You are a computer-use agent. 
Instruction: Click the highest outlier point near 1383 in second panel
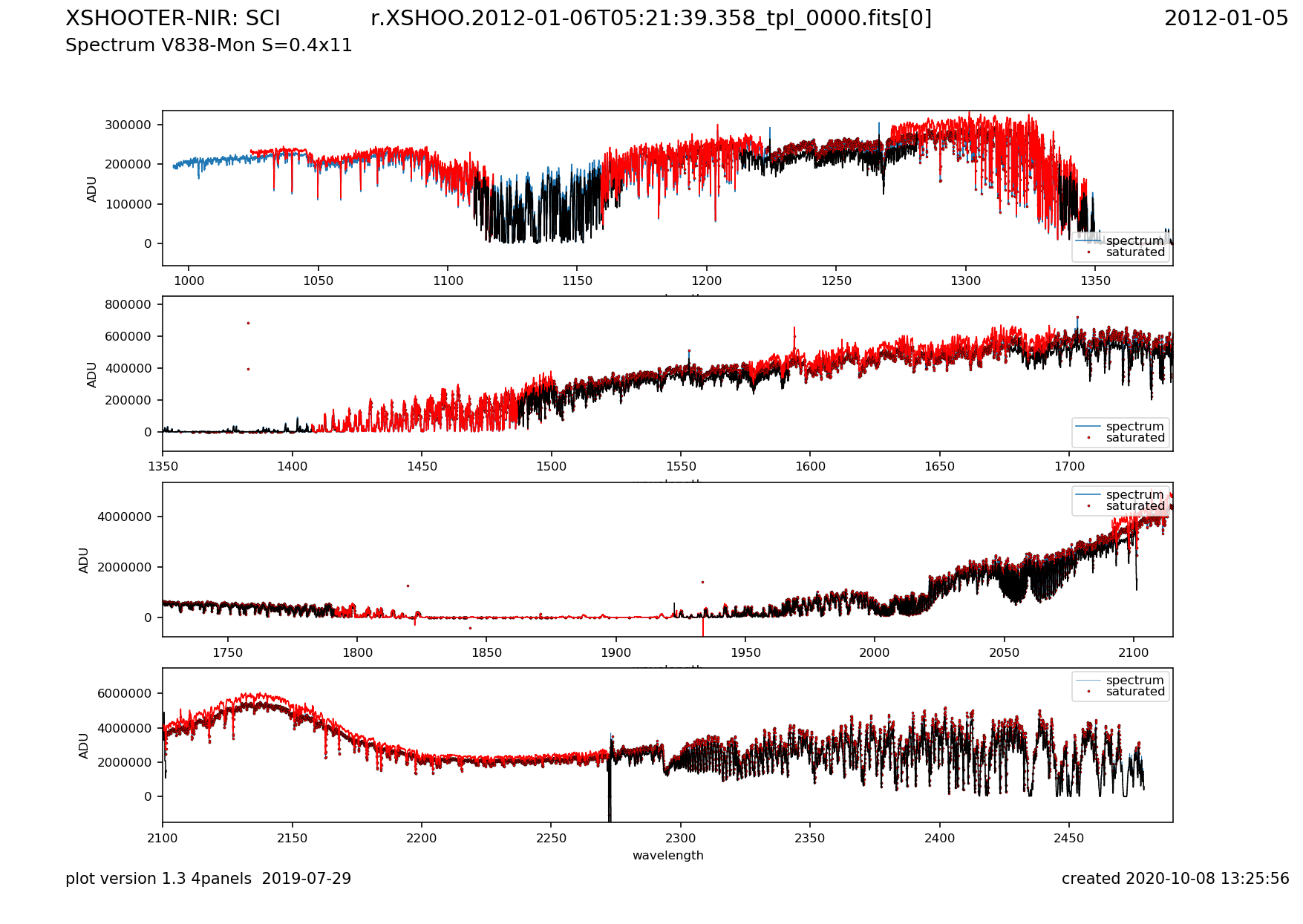point(248,323)
